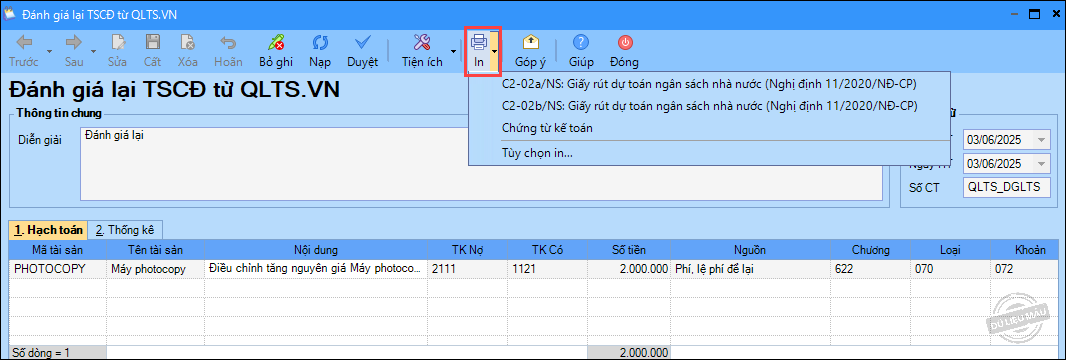Click the Mã tài sản column header
The image size is (1066, 360).
[x=58, y=249]
